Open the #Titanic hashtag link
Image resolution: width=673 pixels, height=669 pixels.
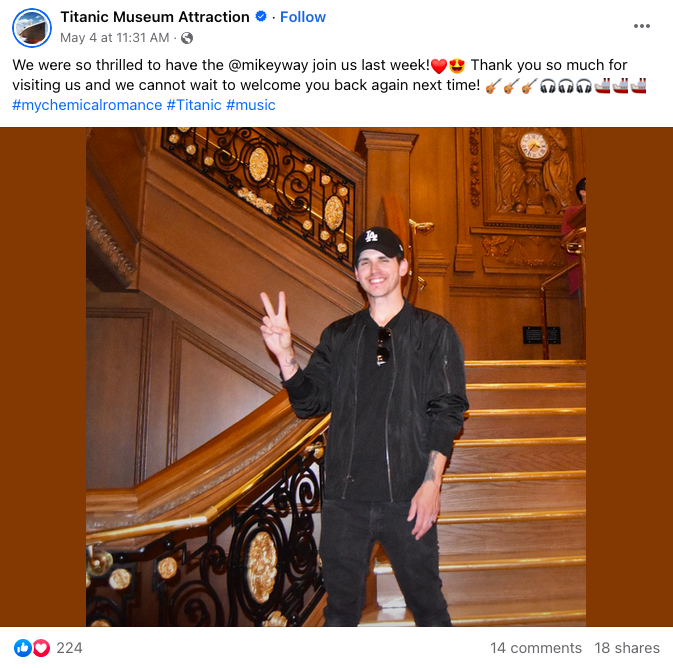(x=194, y=105)
